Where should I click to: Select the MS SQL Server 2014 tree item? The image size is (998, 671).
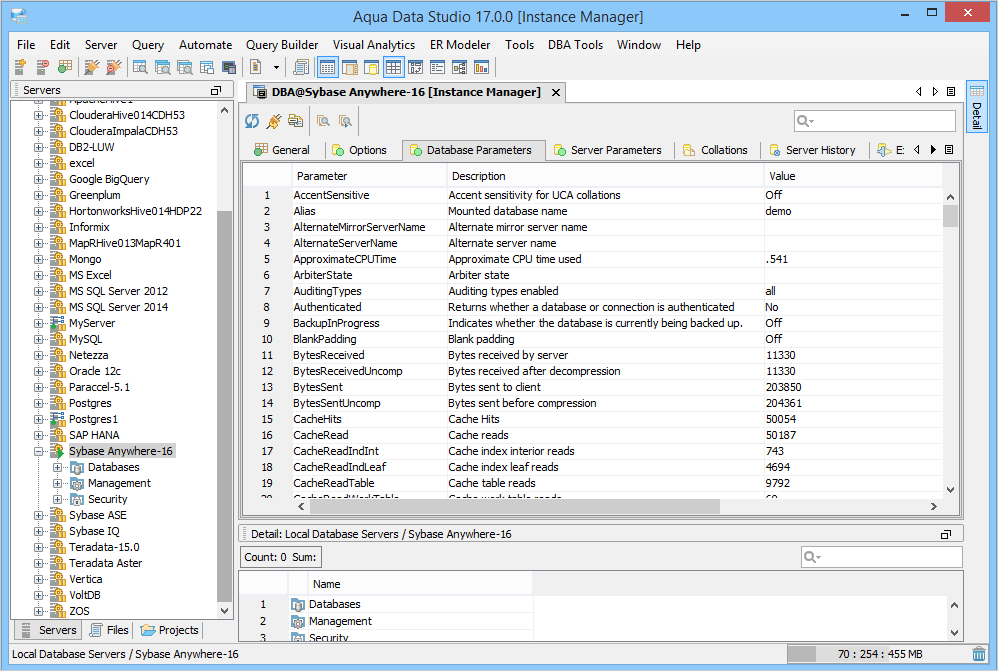click(x=118, y=307)
